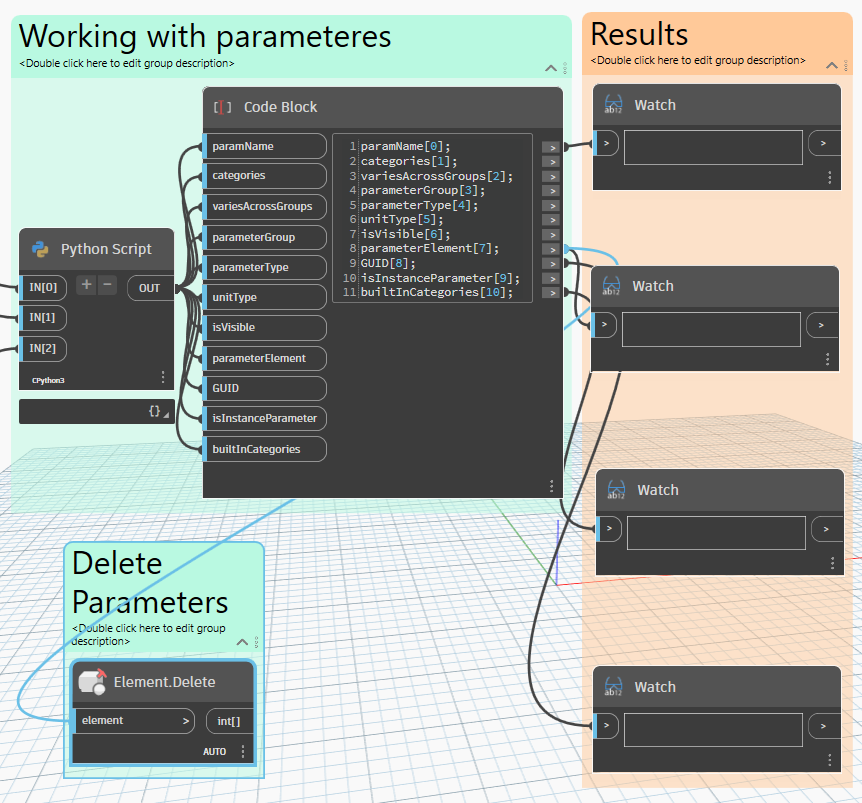
Task: Add an input with the Python Script plus button
Action: pyautogui.click(x=87, y=286)
